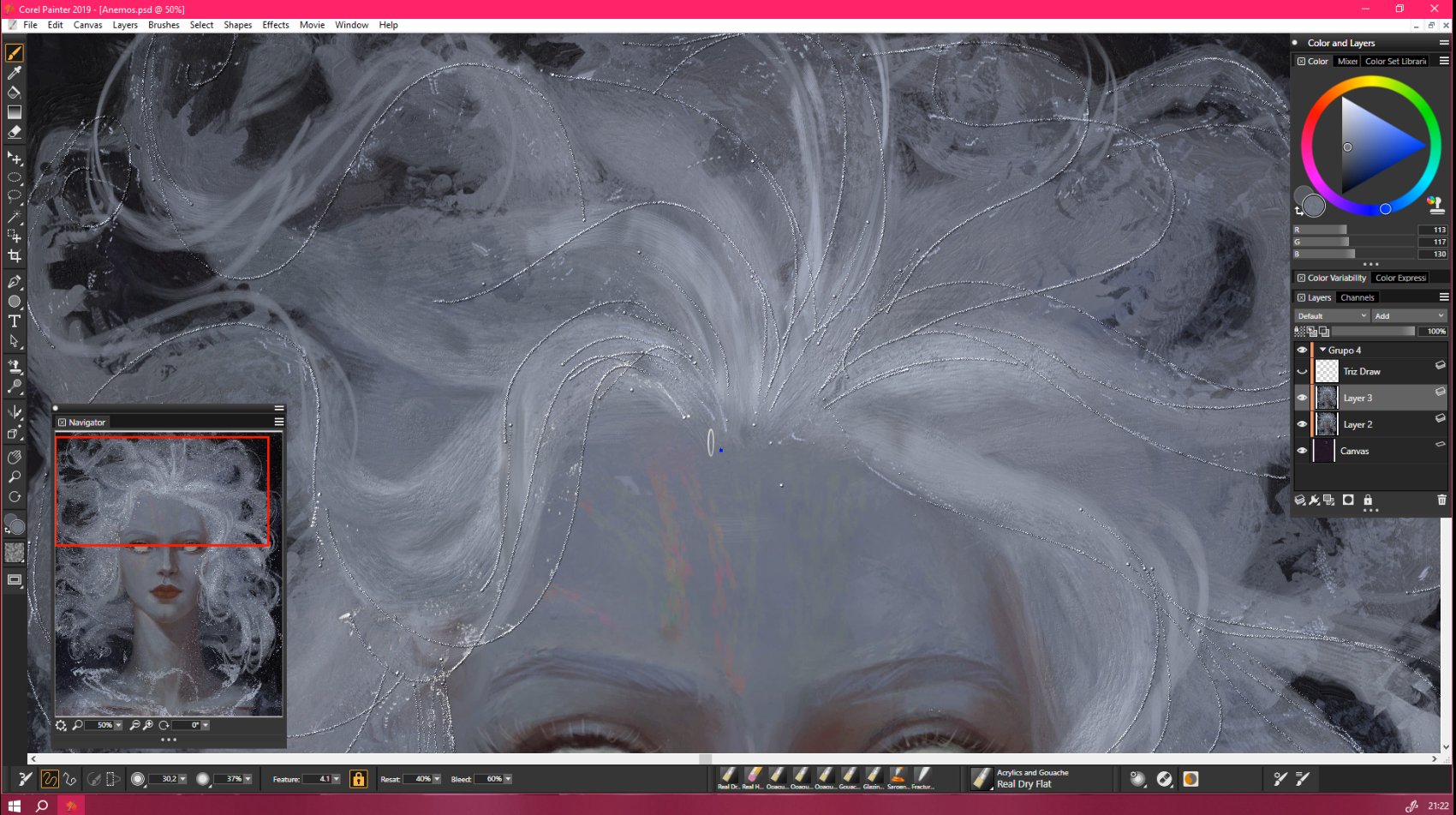This screenshot has height=815, width=1456.
Task: Select the Paint Bucket tool
Action: tap(15, 93)
